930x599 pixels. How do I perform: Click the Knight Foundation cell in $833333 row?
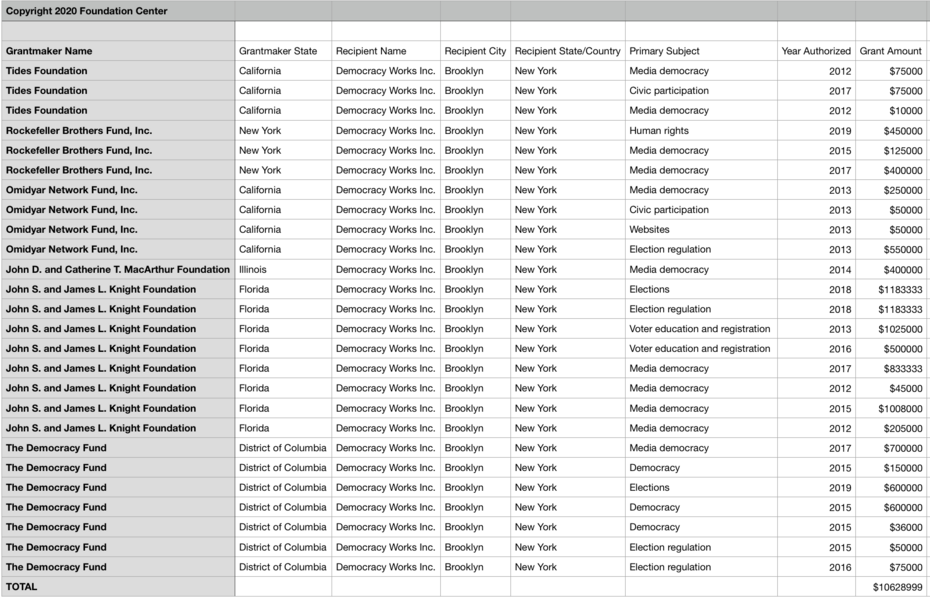(x=117, y=368)
